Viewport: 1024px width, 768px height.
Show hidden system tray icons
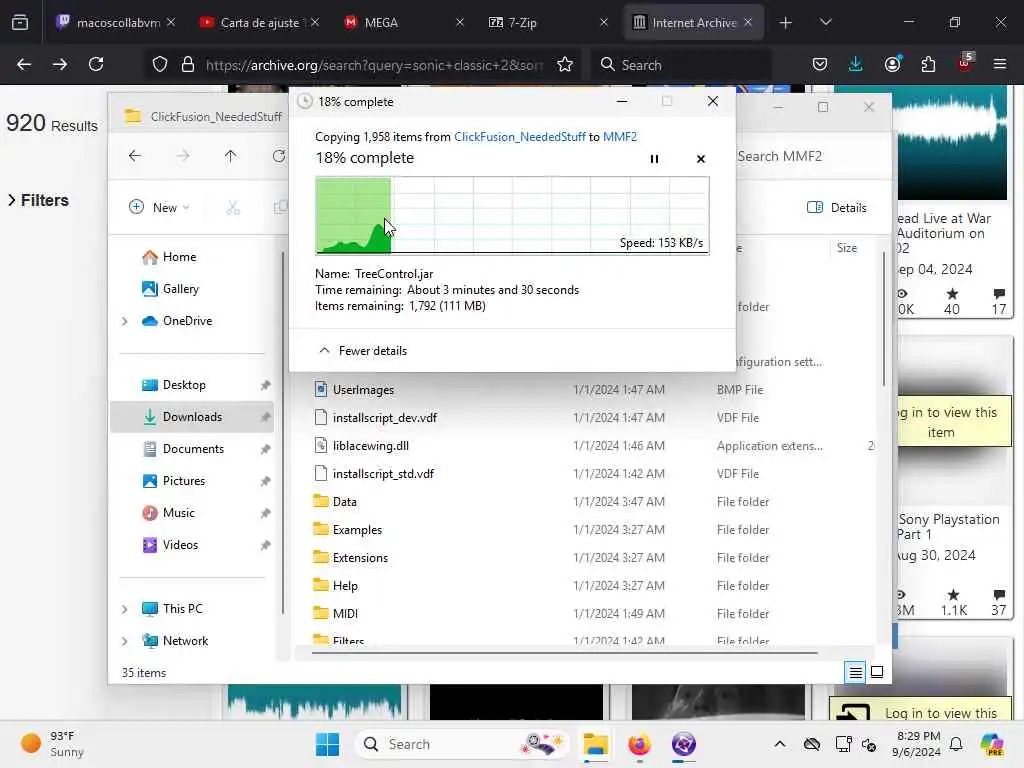780,744
